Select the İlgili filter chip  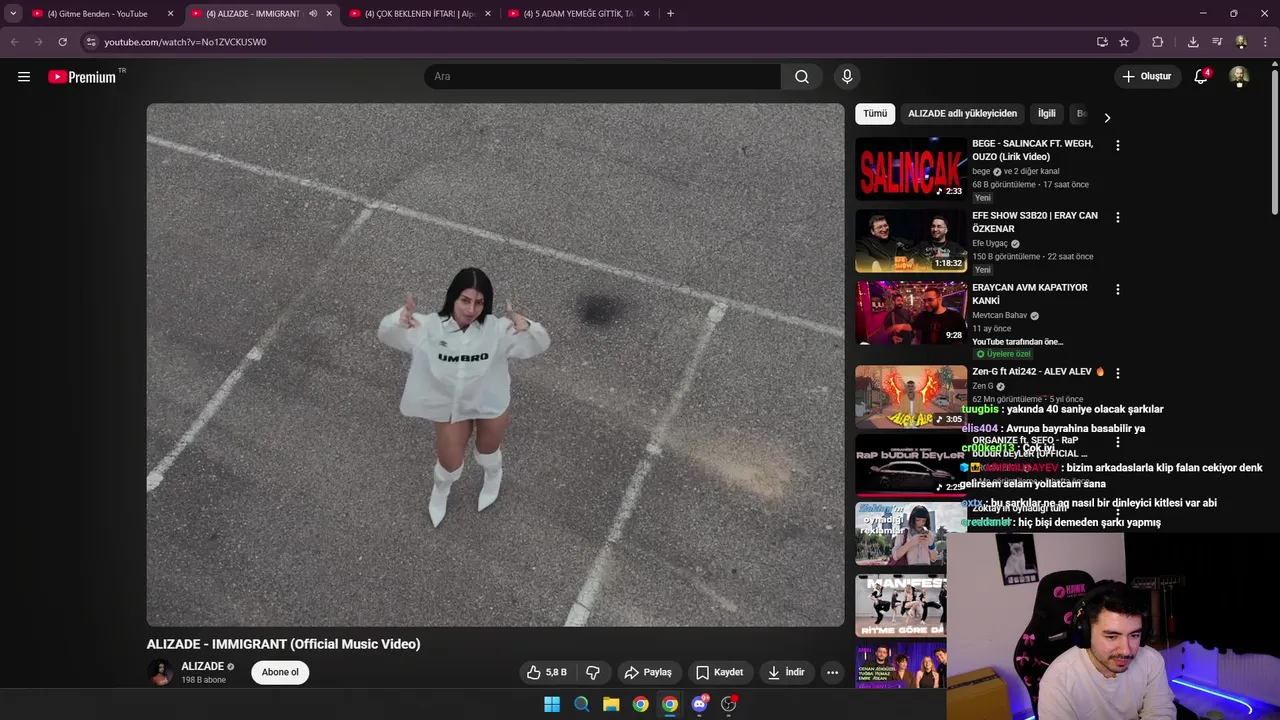click(1046, 113)
